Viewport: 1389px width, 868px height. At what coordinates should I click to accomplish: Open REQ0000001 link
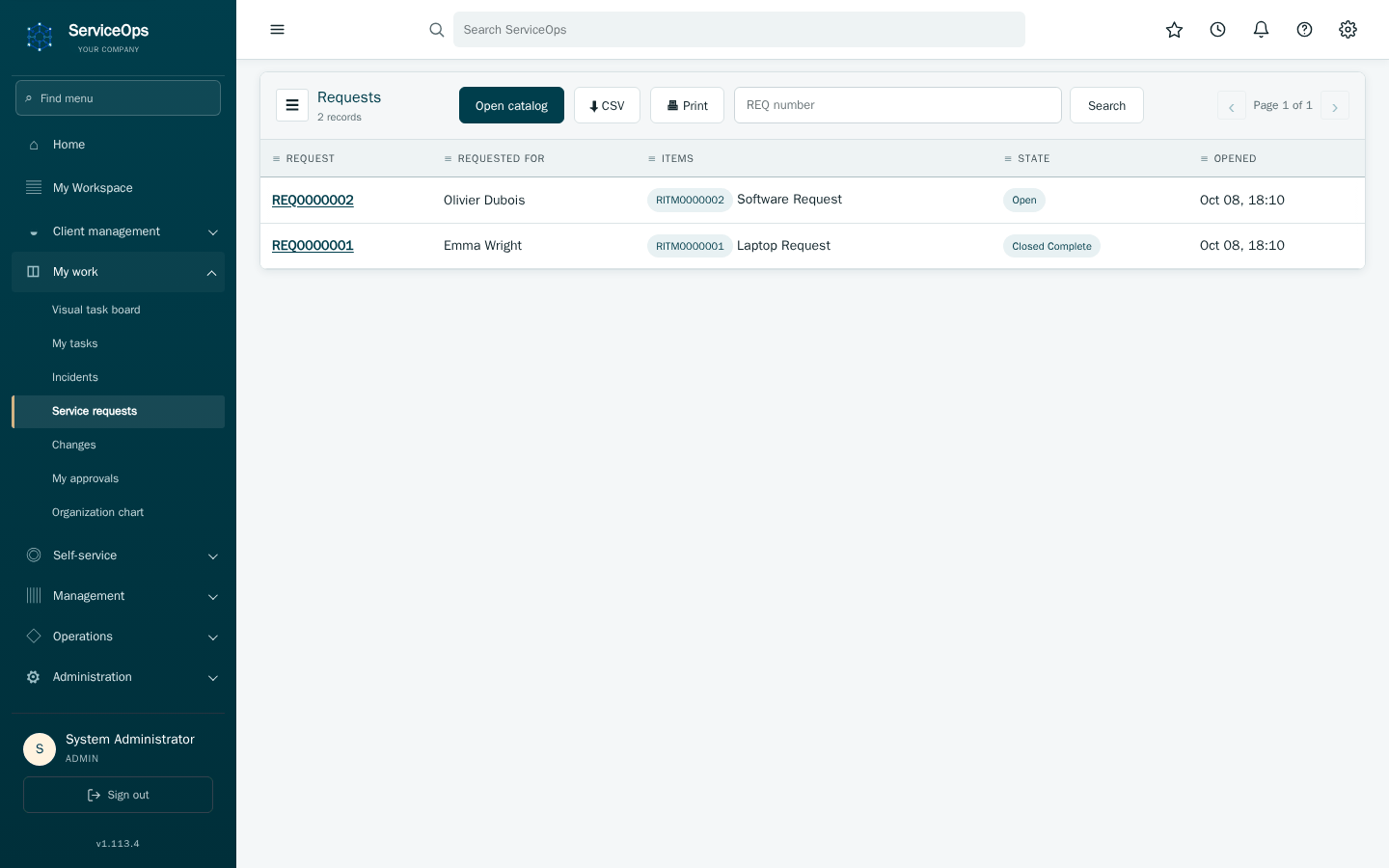pyautogui.click(x=313, y=245)
